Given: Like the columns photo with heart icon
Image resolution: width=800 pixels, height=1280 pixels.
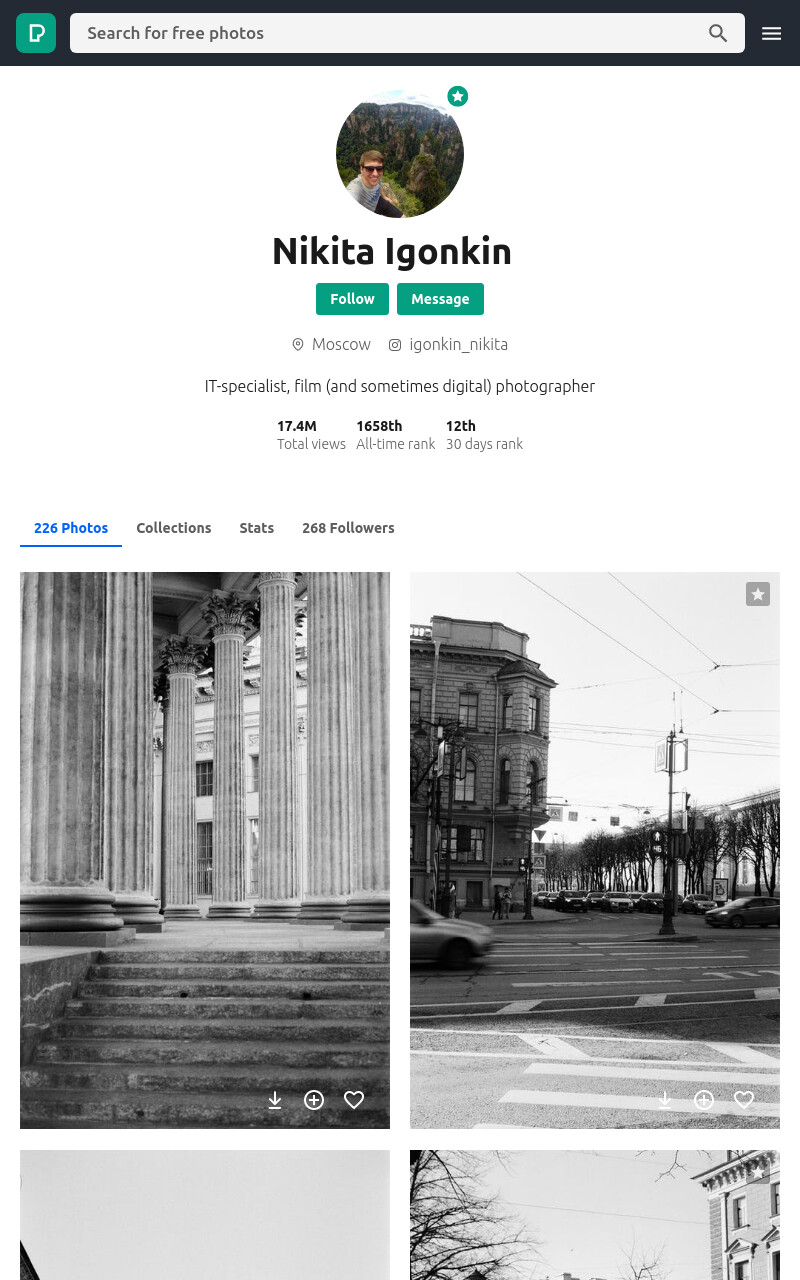Looking at the screenshot, I should [354, 1100].
